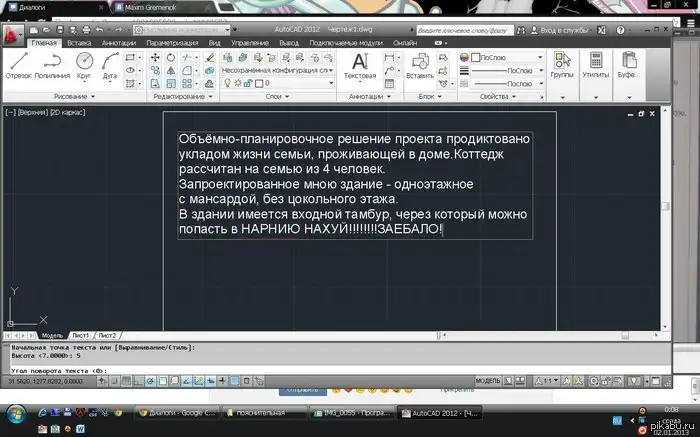
Task: Click the Windows Start button
Action: (15, 412)
